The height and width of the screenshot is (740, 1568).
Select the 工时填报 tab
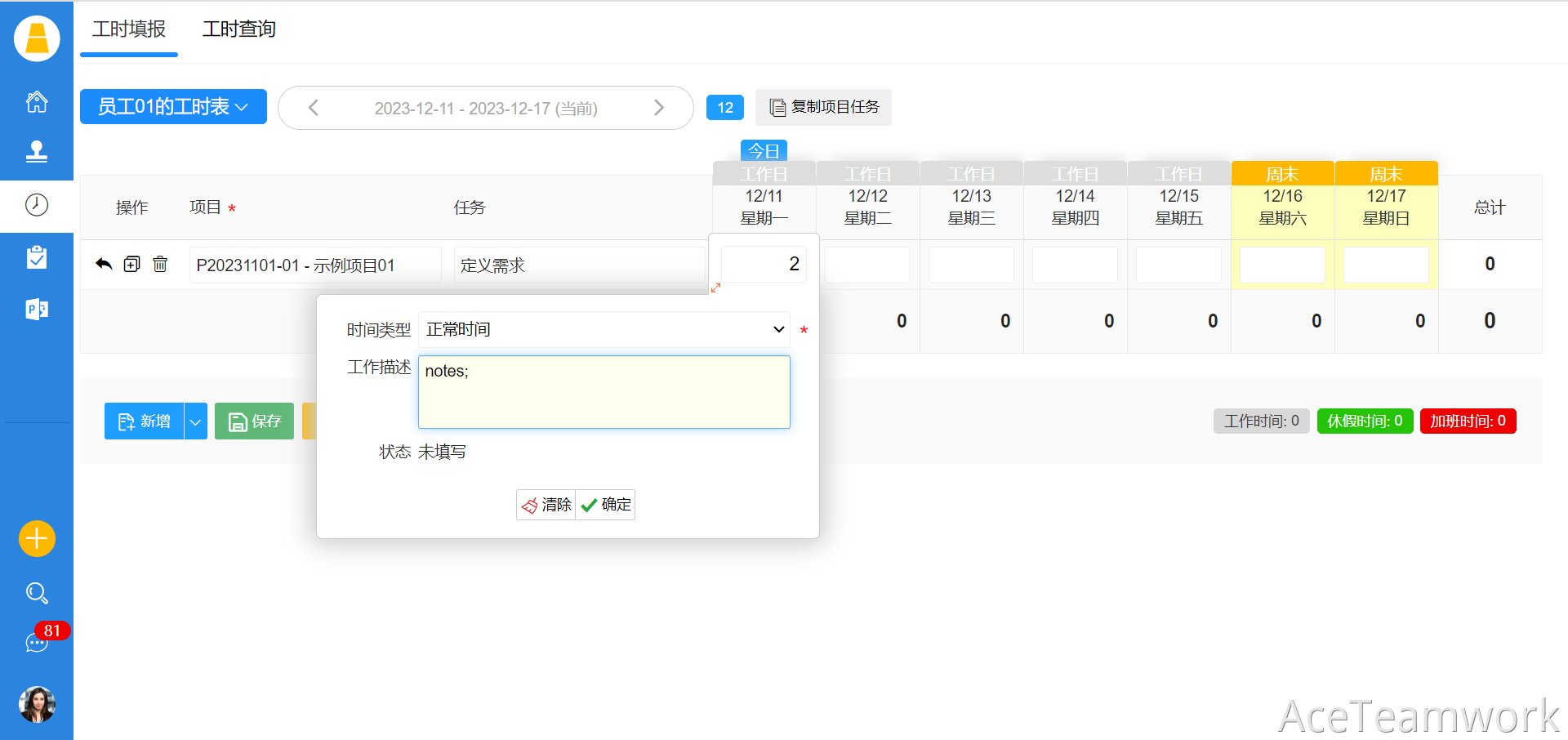pyautogui.click(x=129, y=29)
